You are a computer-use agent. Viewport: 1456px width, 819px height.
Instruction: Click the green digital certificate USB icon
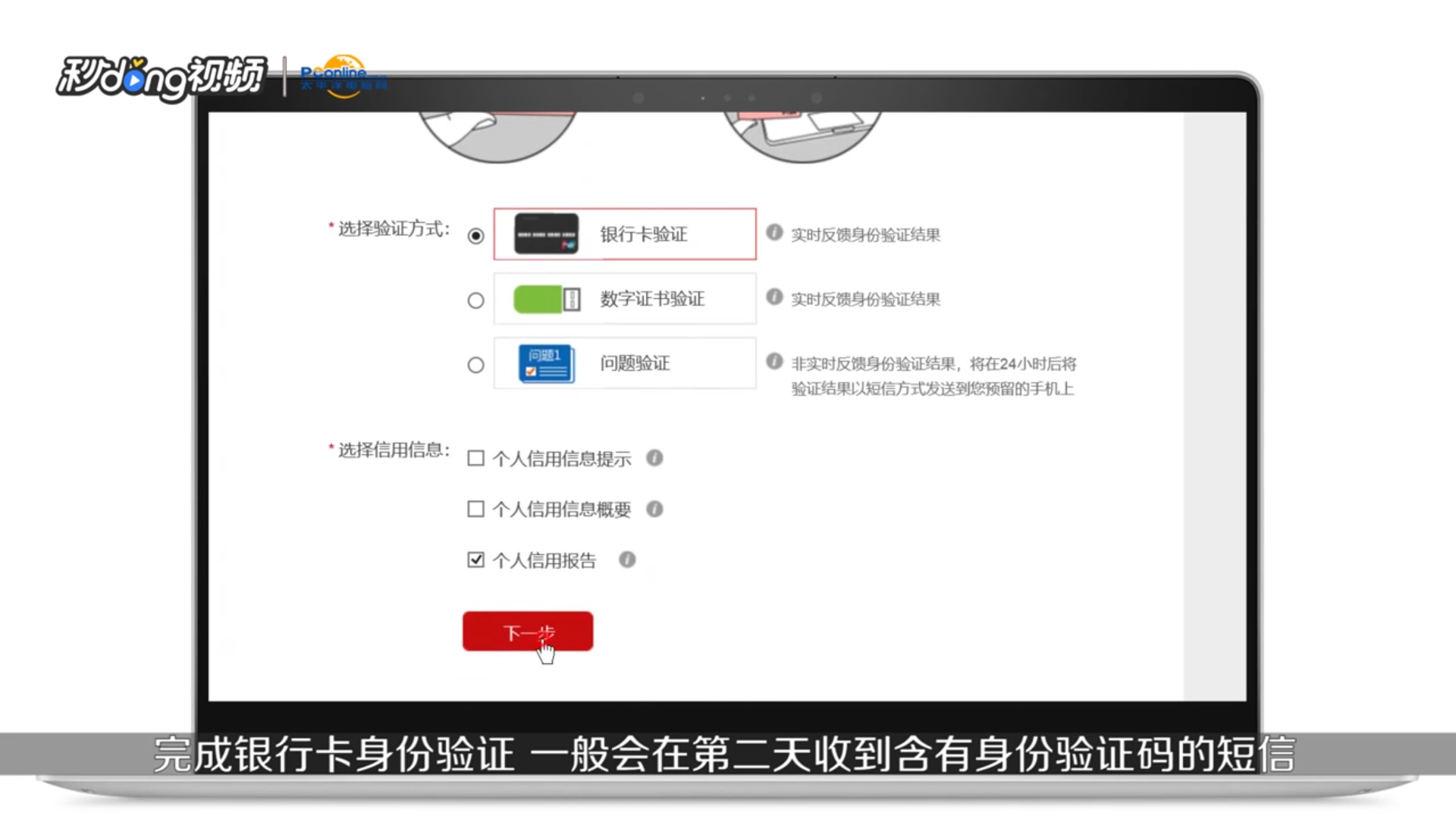coord(547,299)
